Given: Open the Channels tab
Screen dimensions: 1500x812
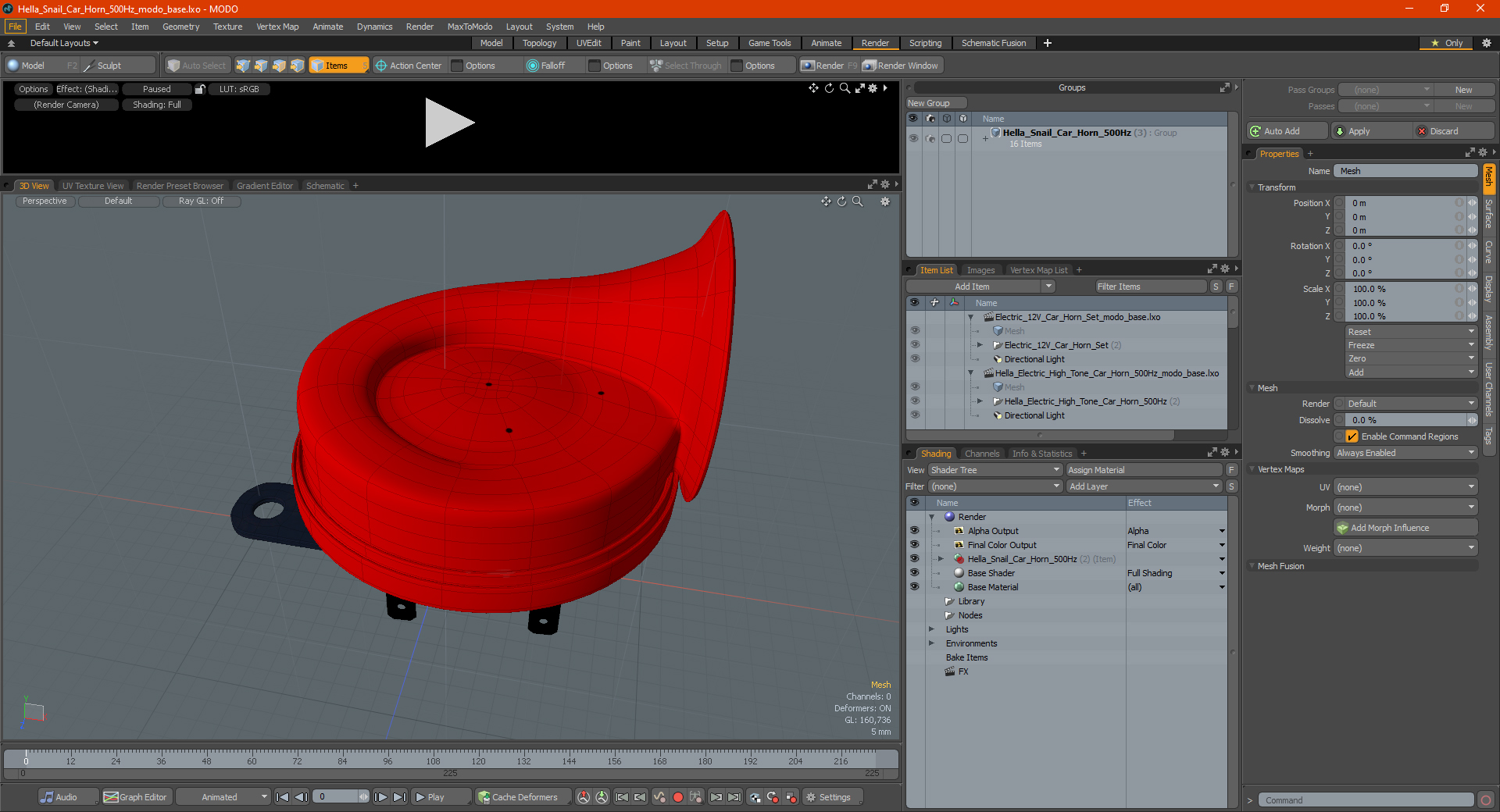Looking at the screenshot, I should [x=981, y=454].
